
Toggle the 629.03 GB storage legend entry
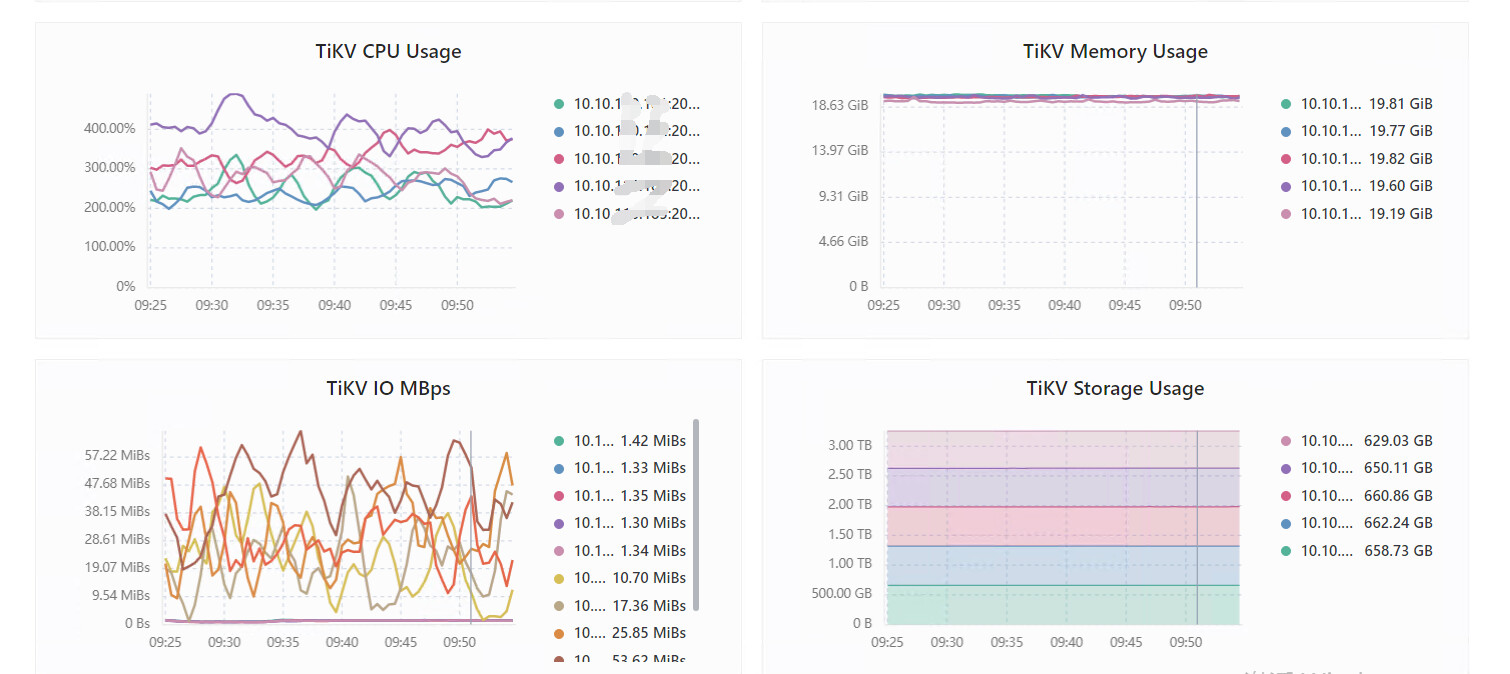[1357, 441]
